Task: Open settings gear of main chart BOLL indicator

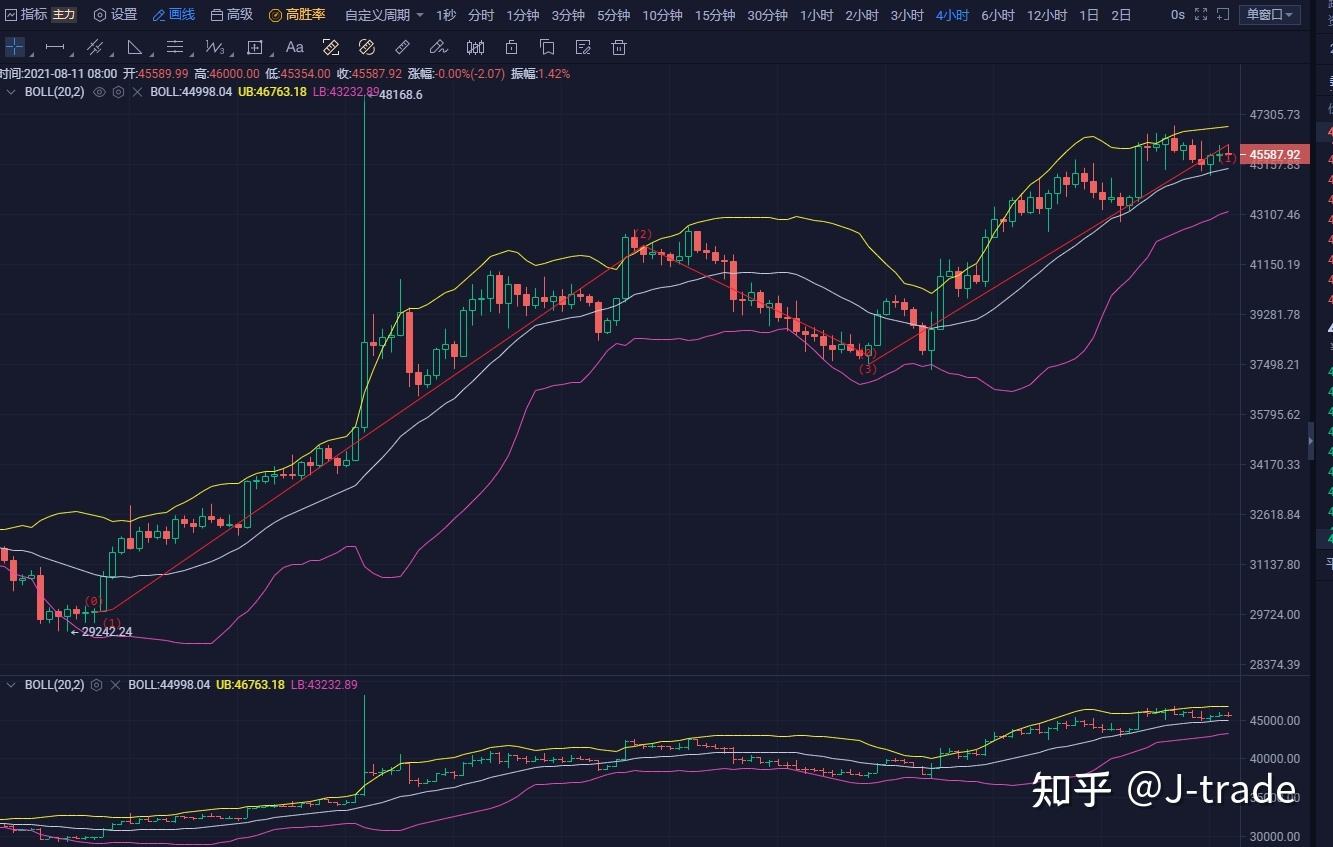Action: [x=118, y=92]
